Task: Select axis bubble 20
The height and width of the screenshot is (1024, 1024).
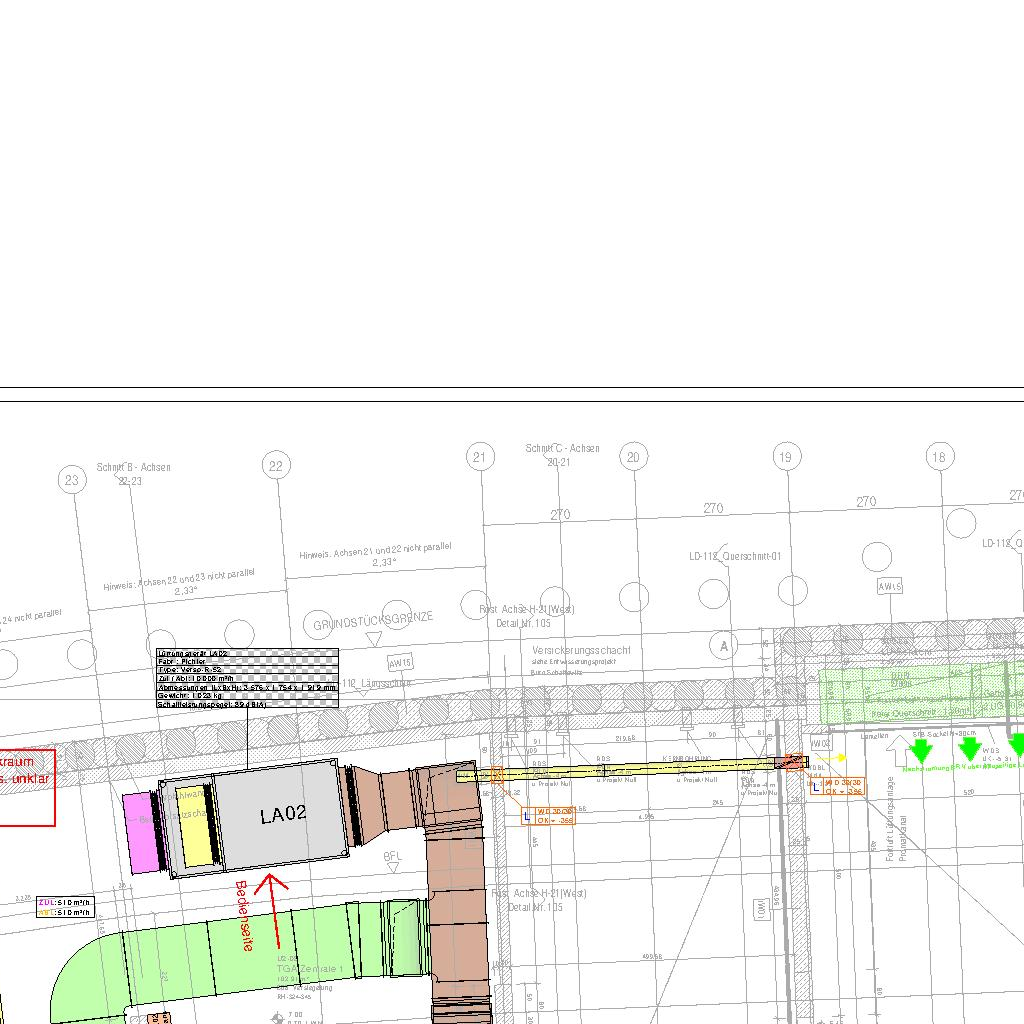Action: click(x=633, y=456)
